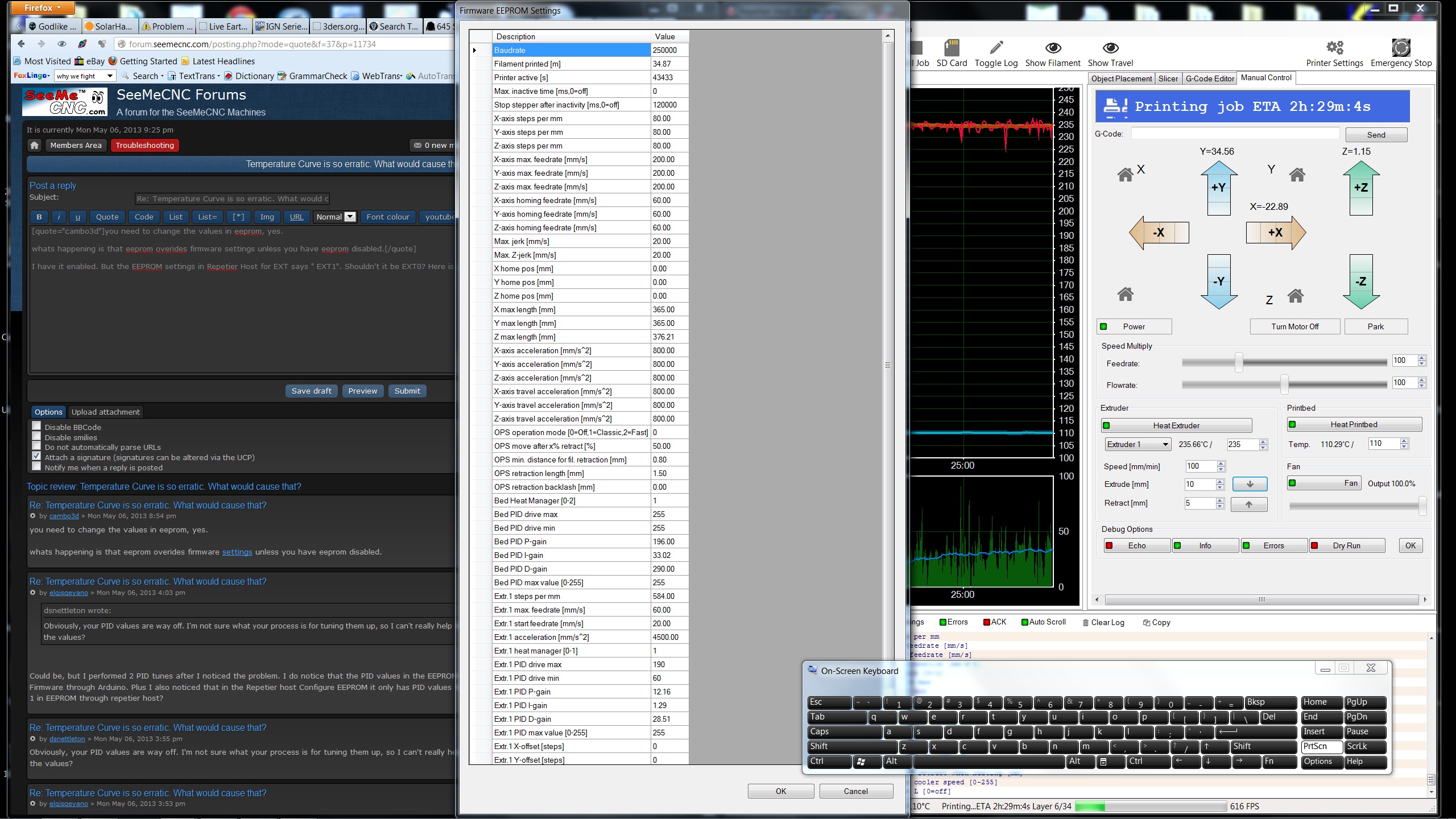Check Notify me when reply is posted
Screen dimensions: 1456x819
pos(36,467)
